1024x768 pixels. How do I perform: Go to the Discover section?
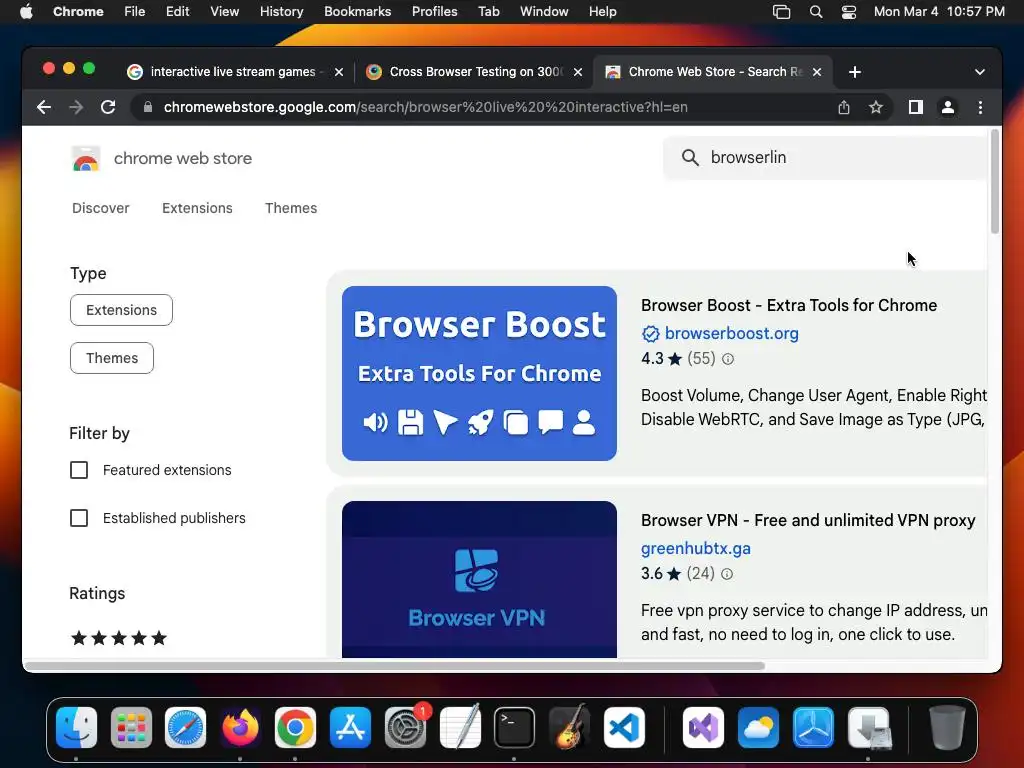tap(101, 208)
